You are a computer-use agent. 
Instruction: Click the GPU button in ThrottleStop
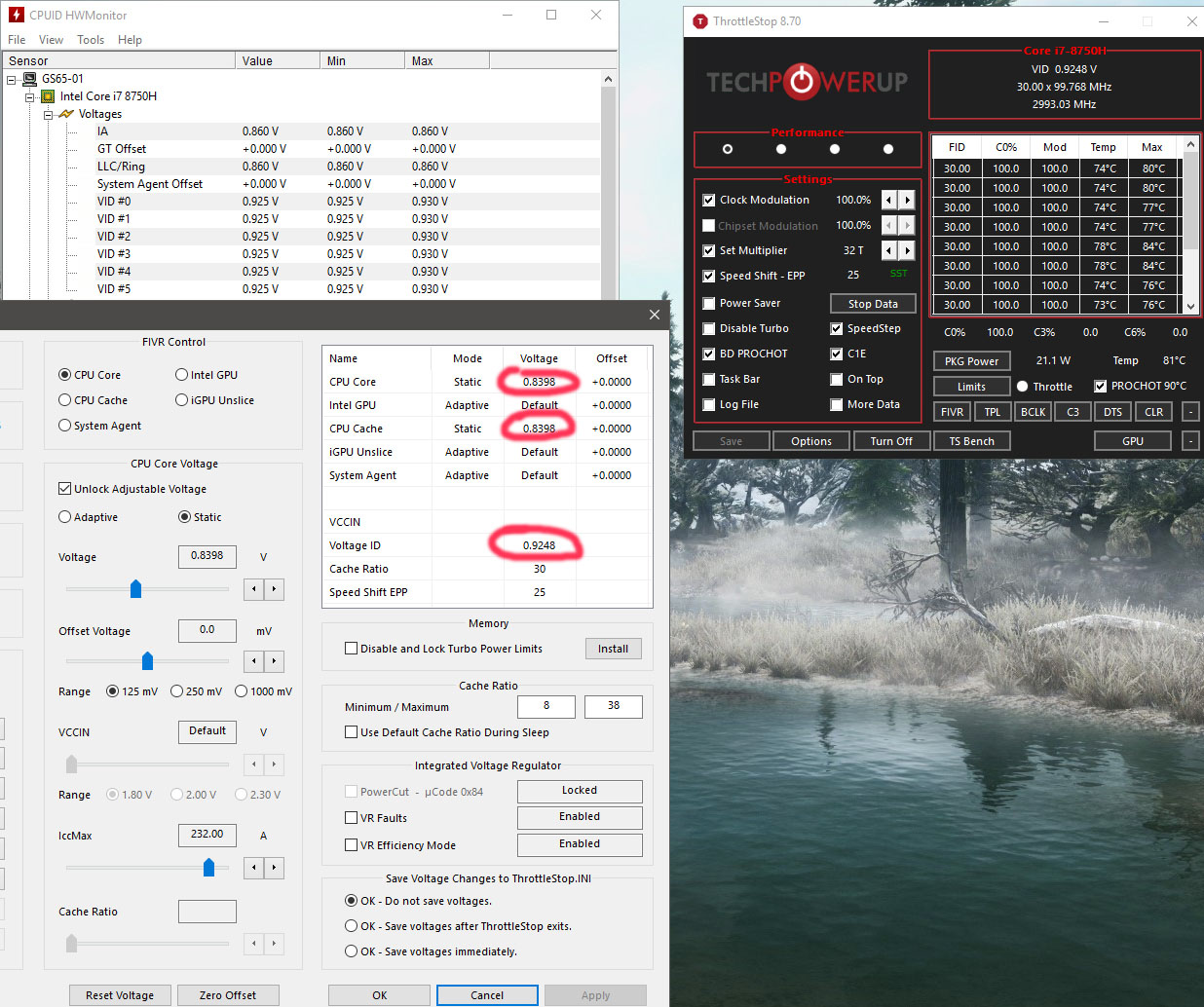(x=1133, y=441)
